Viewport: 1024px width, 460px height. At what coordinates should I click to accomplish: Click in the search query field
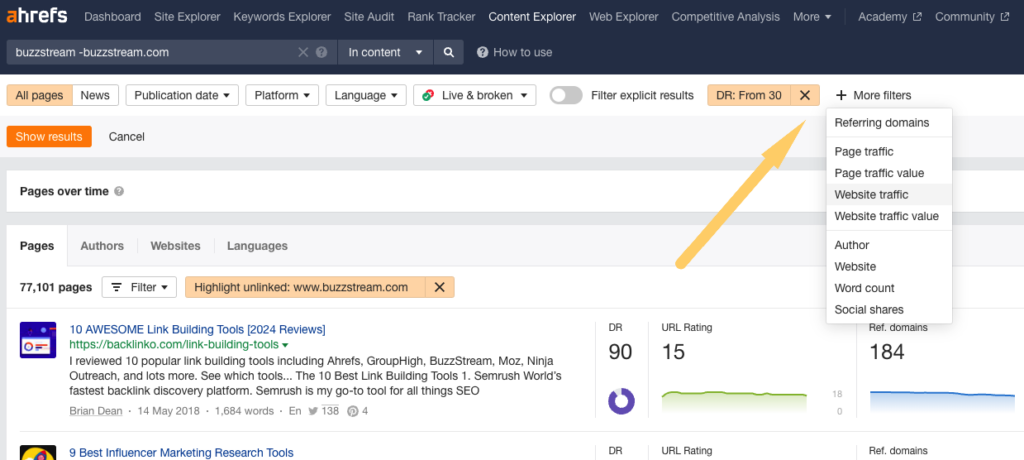click(x=153, y=52)
